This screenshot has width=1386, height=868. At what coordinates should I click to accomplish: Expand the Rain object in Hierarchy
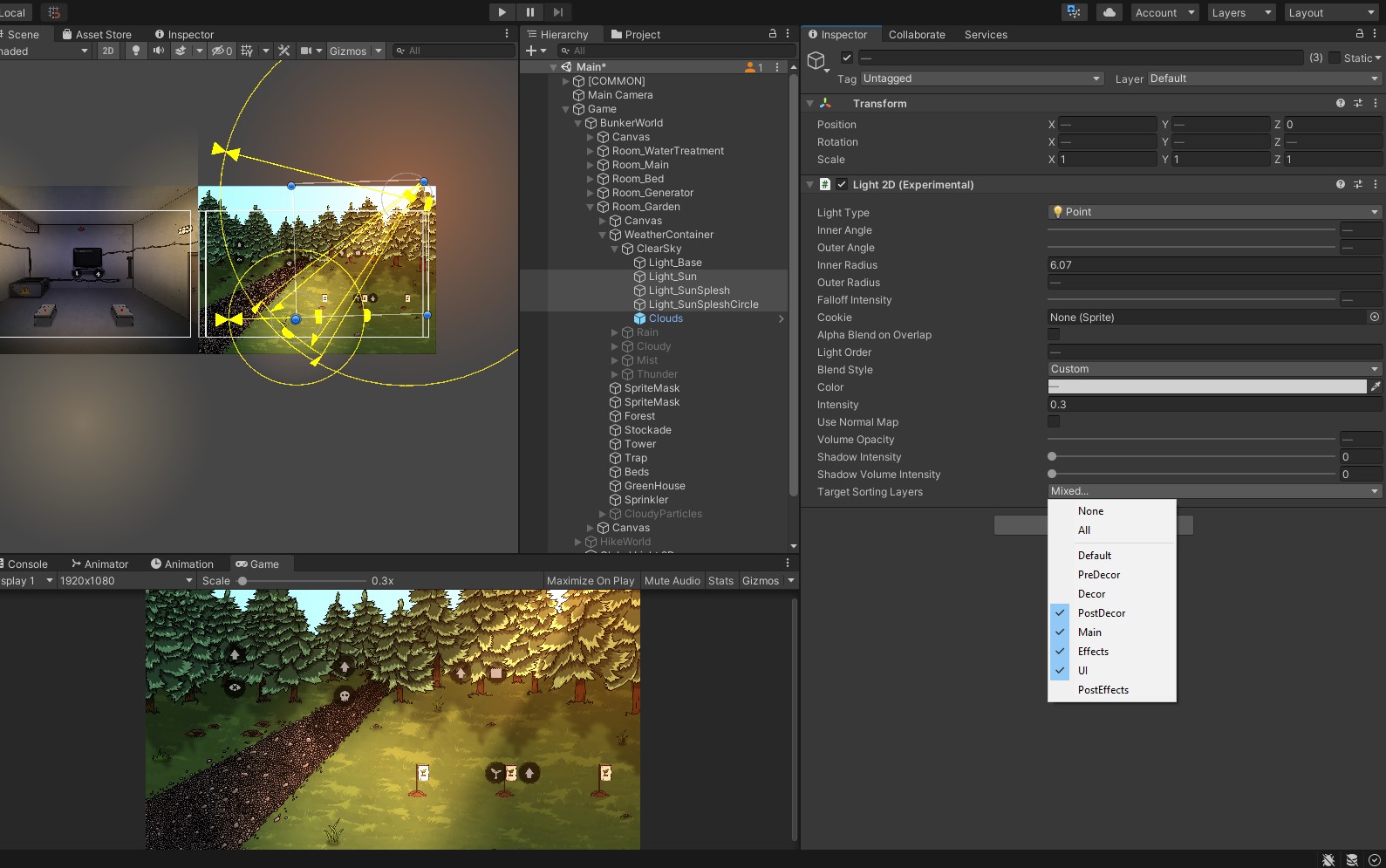click(x=615, y=332)
